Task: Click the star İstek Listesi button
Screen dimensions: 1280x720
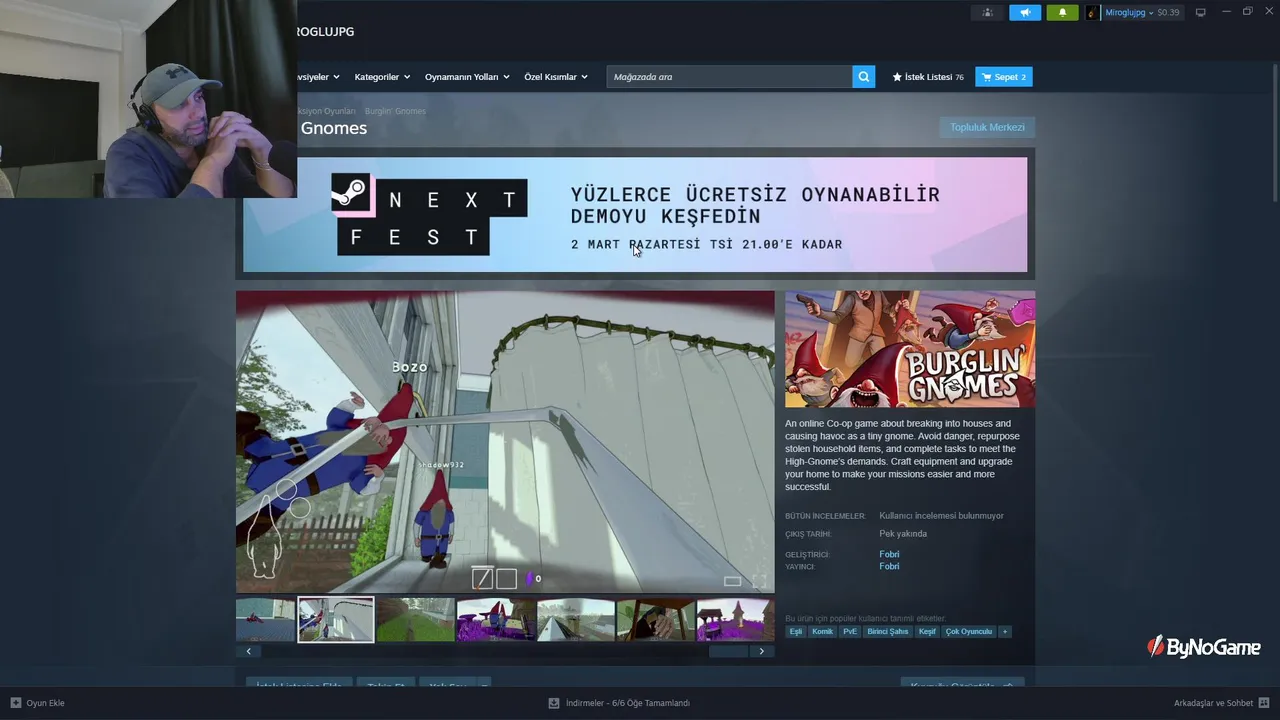Action: (x=928, y=76)
